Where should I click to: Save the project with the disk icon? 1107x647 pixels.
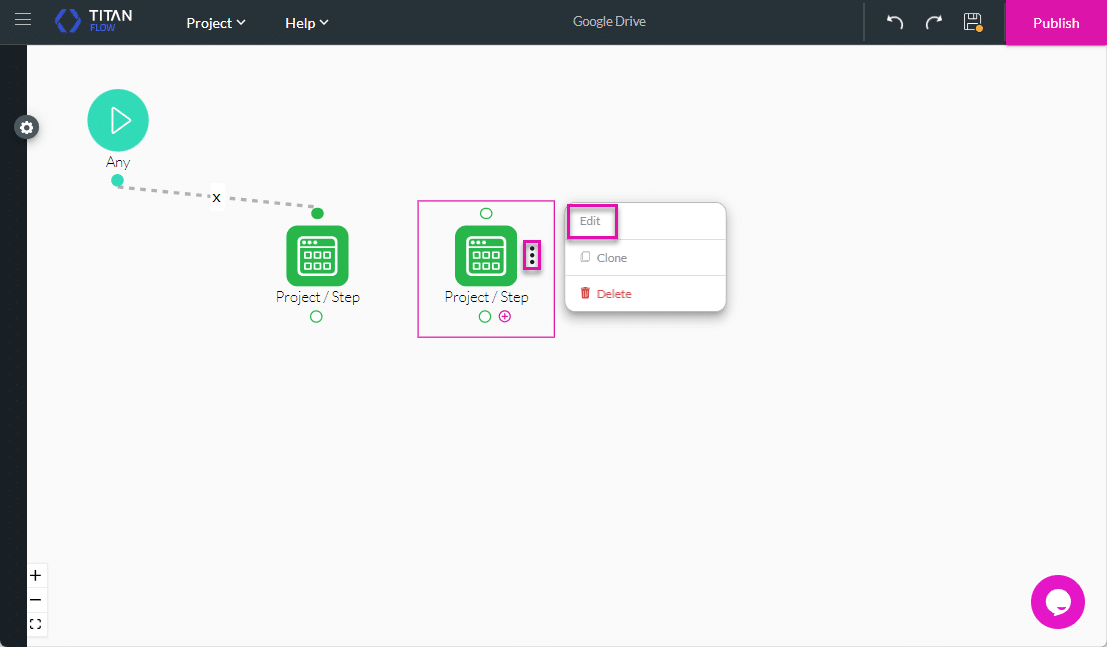(x=972, y=22)
